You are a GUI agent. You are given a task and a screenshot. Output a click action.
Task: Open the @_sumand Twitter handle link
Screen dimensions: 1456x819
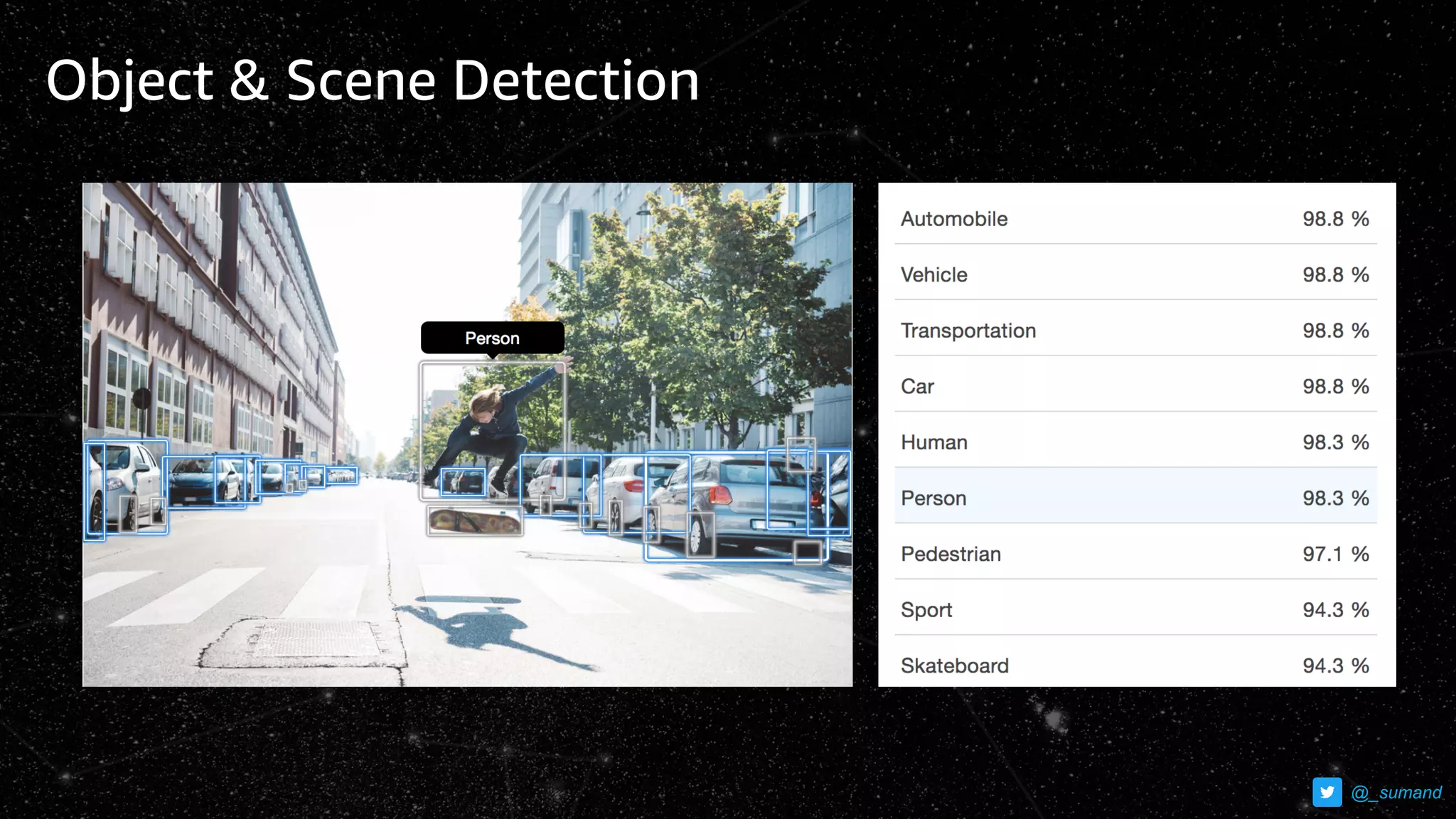click(1396, 793)
